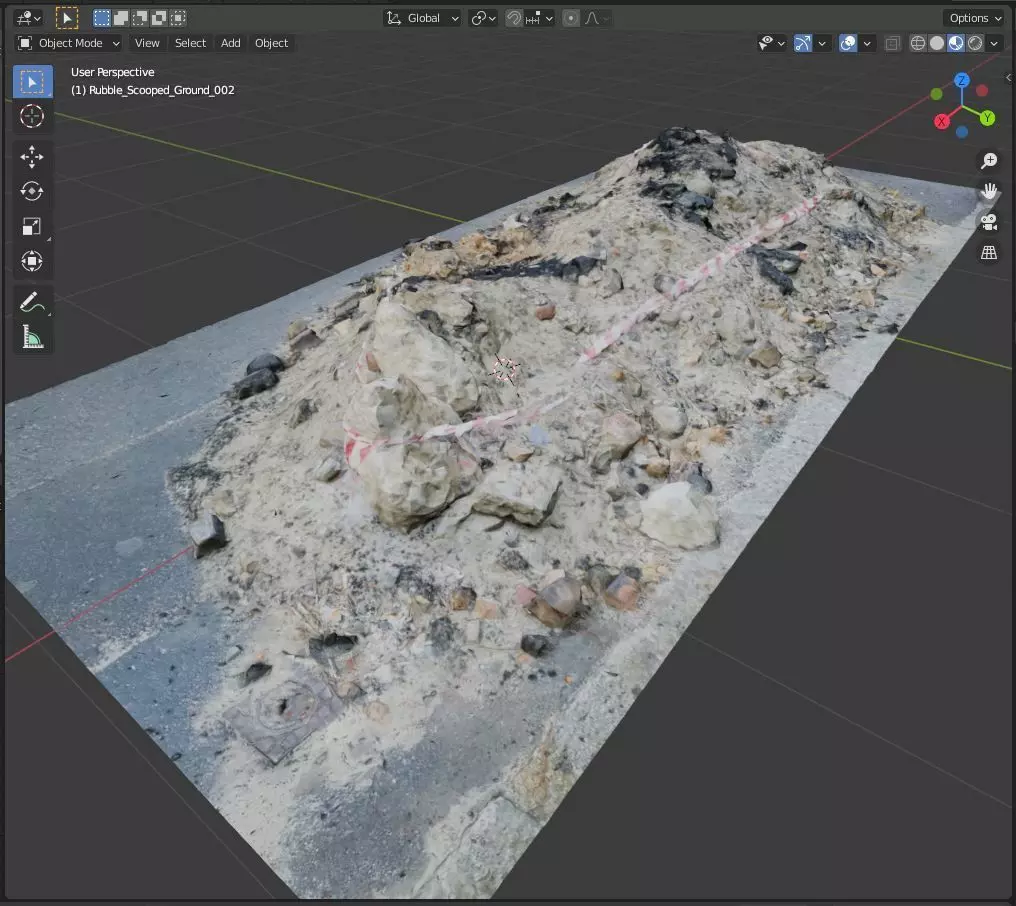Screen dimensions: 1016x906
Task: Switch to Material Preview shading
Action: pyautogui.click(x=956, y=43)
